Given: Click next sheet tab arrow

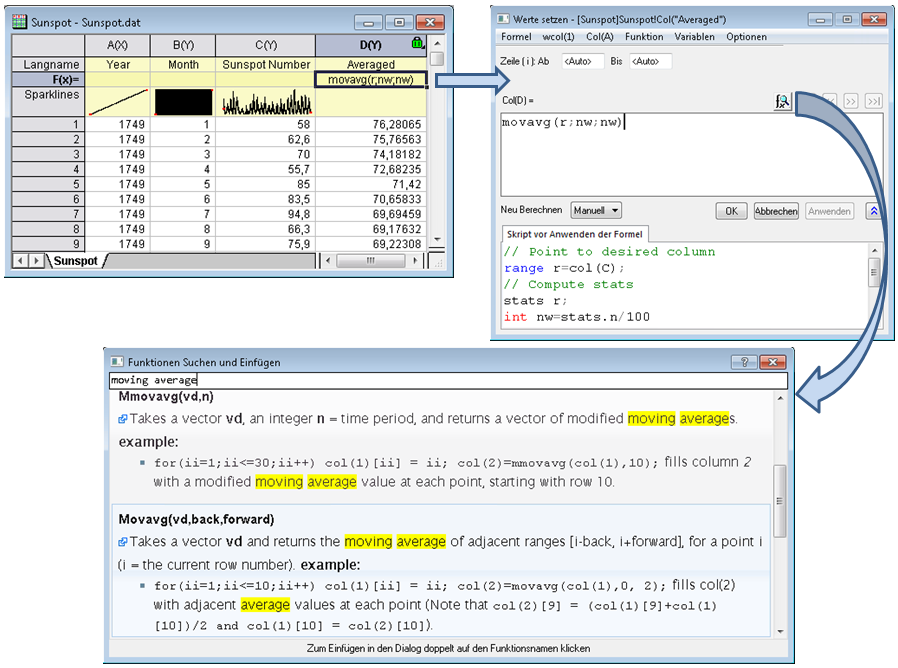Looking at the screenshot, I should (36, 261).
